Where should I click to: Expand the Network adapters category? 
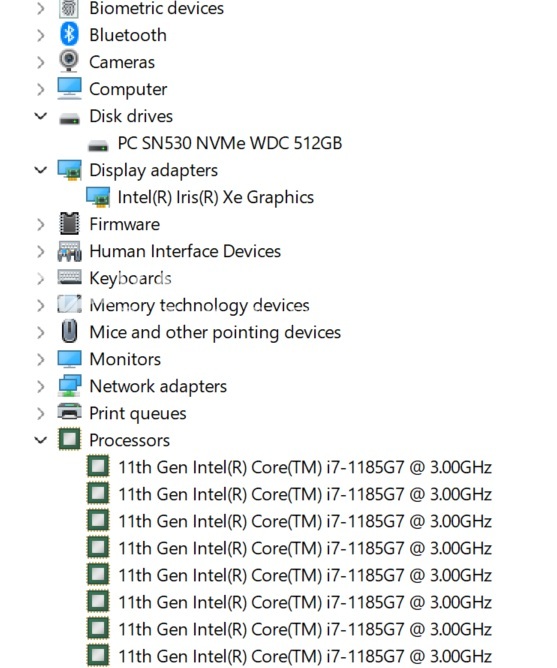40,386
